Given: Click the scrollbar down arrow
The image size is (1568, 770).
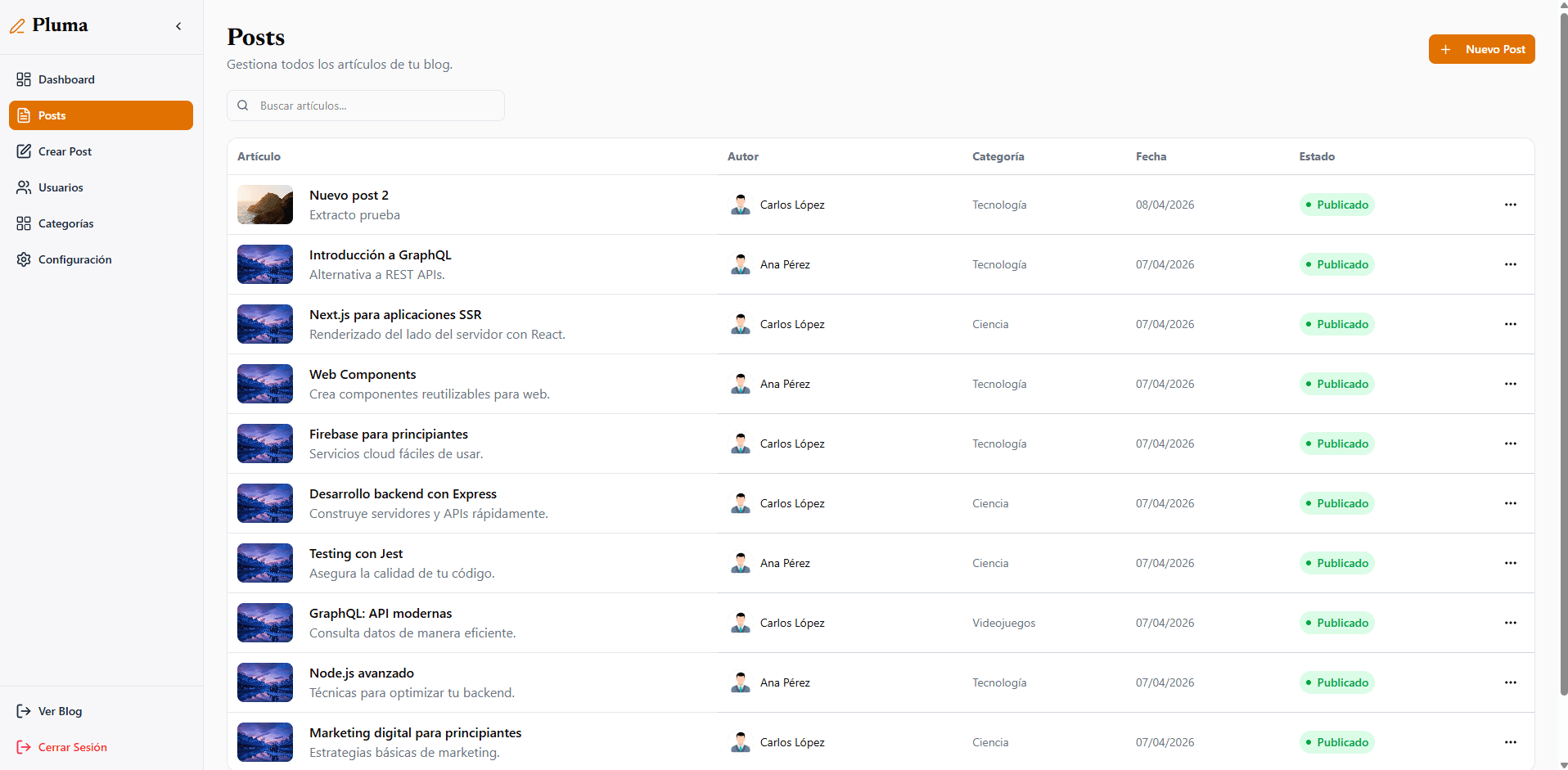Looking at the screenshot, I should (1564, 765).
